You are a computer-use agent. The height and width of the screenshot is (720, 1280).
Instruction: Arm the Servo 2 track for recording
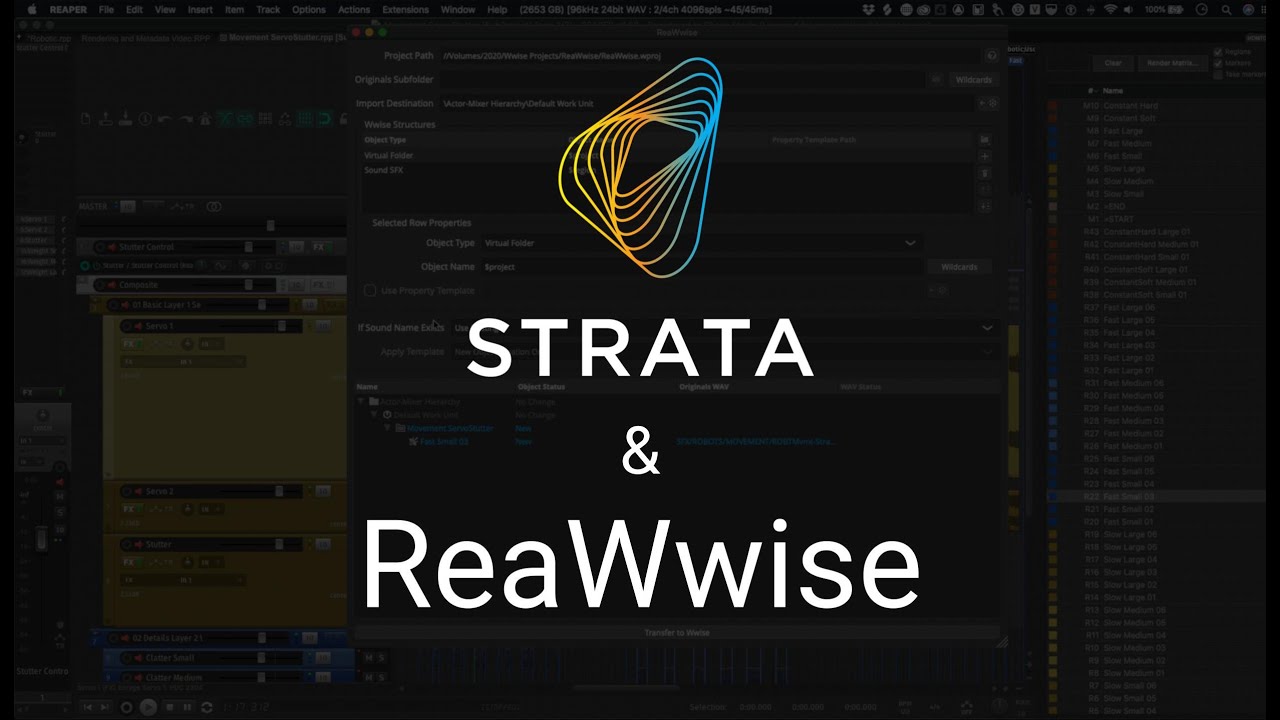127,492
